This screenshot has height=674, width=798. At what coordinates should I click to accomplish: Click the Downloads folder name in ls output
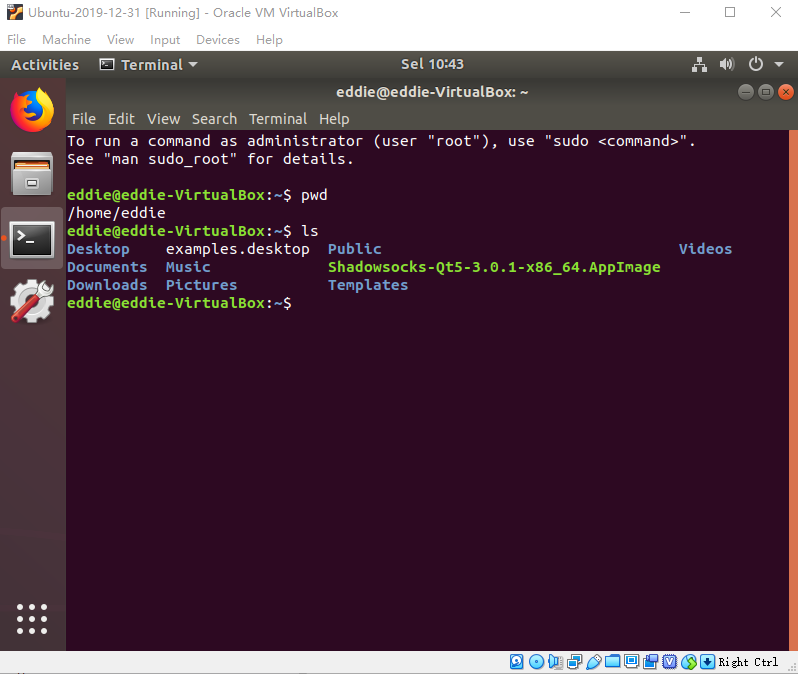(107, 285)
